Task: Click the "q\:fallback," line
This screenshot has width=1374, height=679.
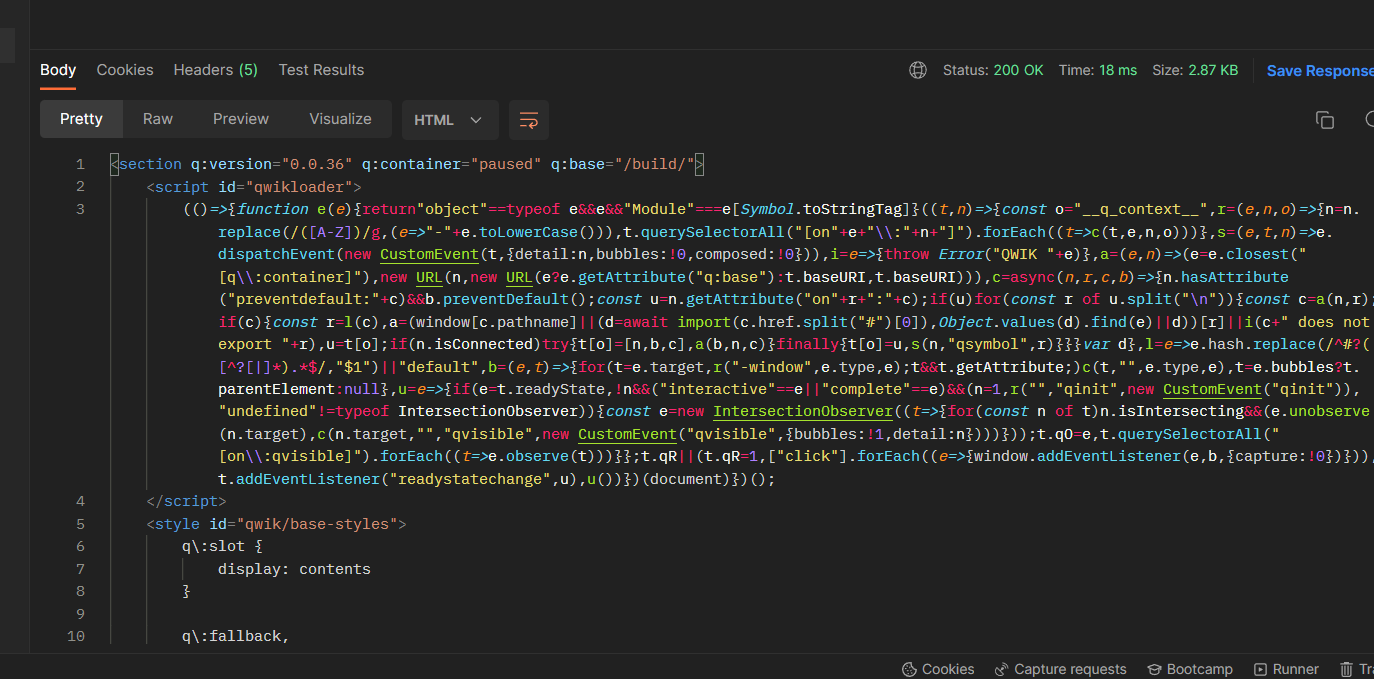Action: [235, 636]
